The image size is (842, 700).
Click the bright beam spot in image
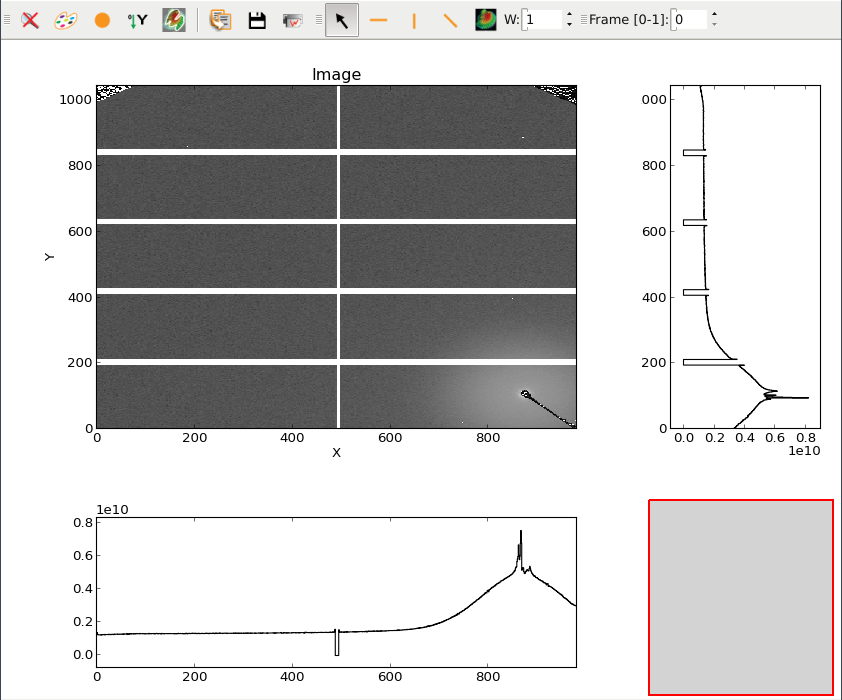525,393
